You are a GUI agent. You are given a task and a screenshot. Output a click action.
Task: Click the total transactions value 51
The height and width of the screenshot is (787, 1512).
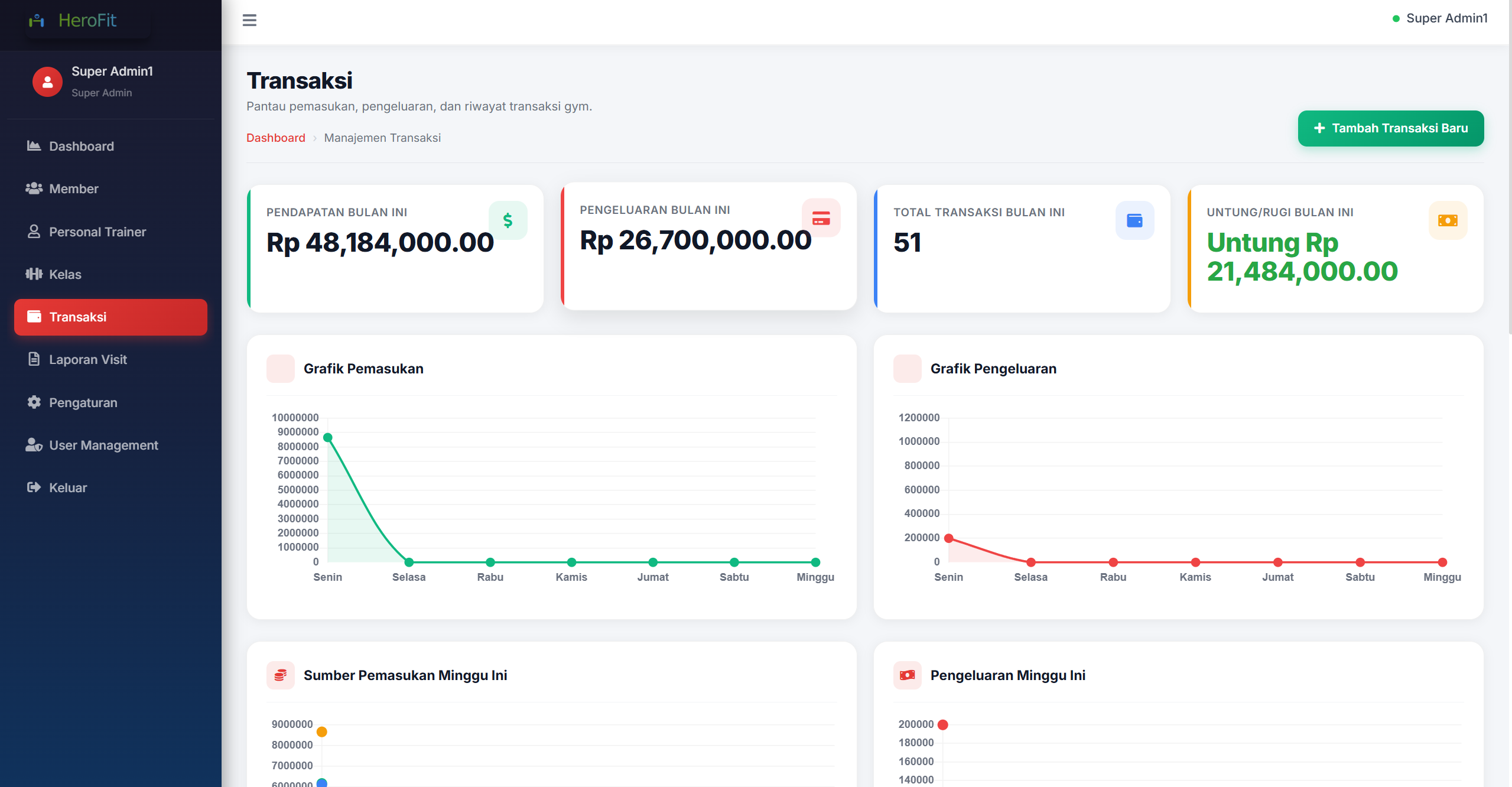coord(907,242)
